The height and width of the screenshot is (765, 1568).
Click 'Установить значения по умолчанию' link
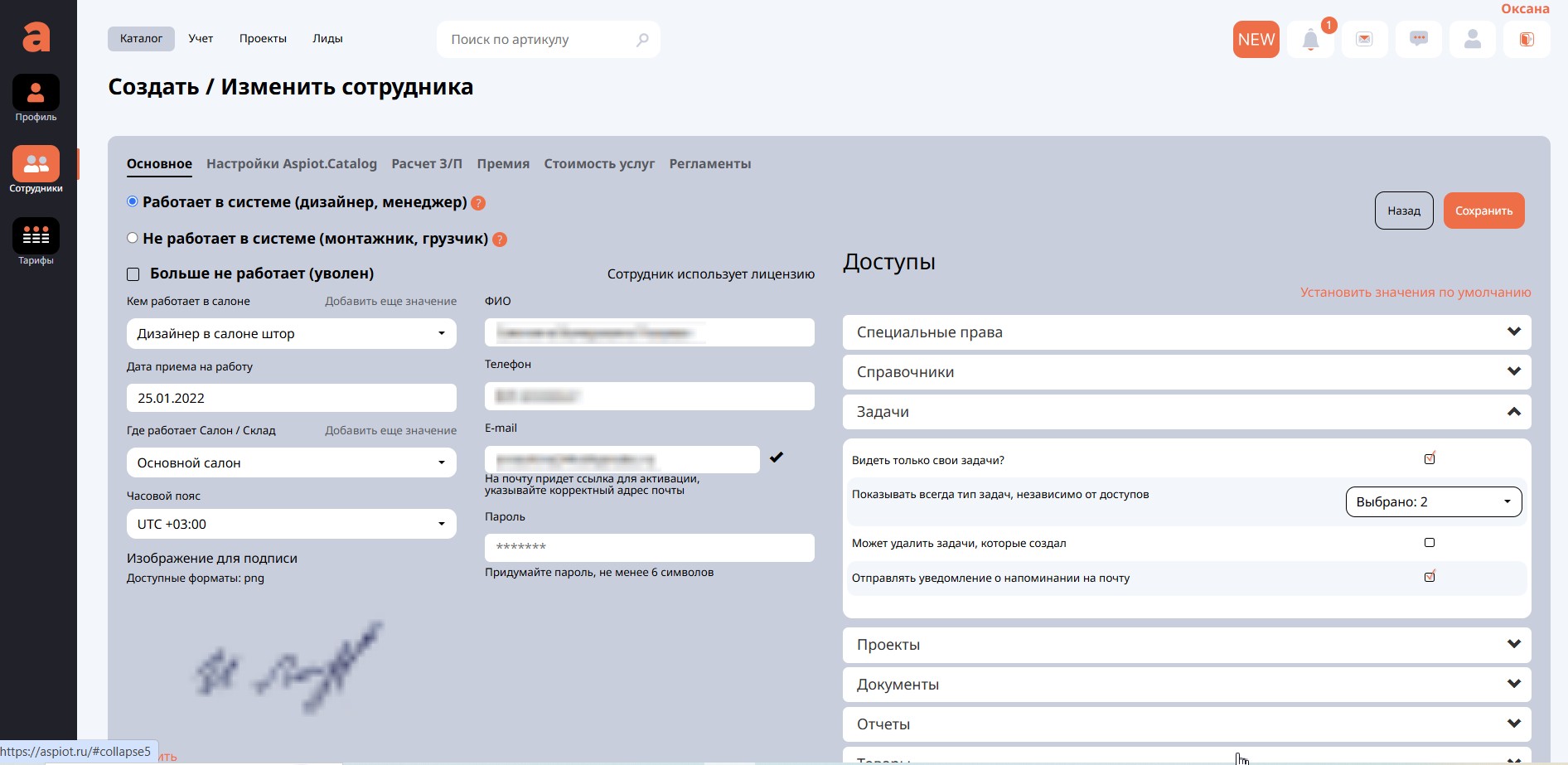pos(1415,293)
